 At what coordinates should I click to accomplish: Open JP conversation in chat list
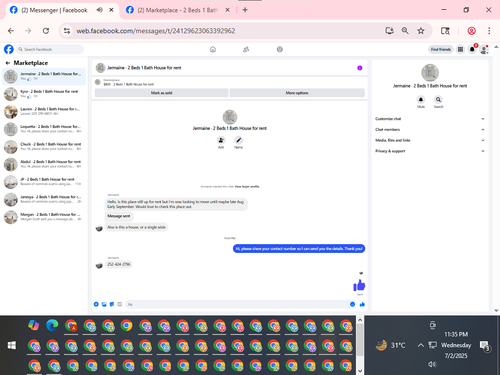coord(44,182)
